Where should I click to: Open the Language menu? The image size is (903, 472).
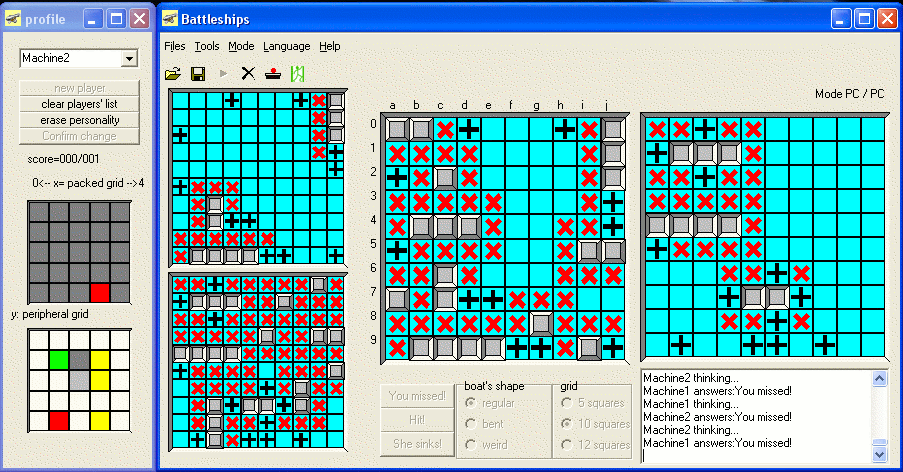[286, 46]
